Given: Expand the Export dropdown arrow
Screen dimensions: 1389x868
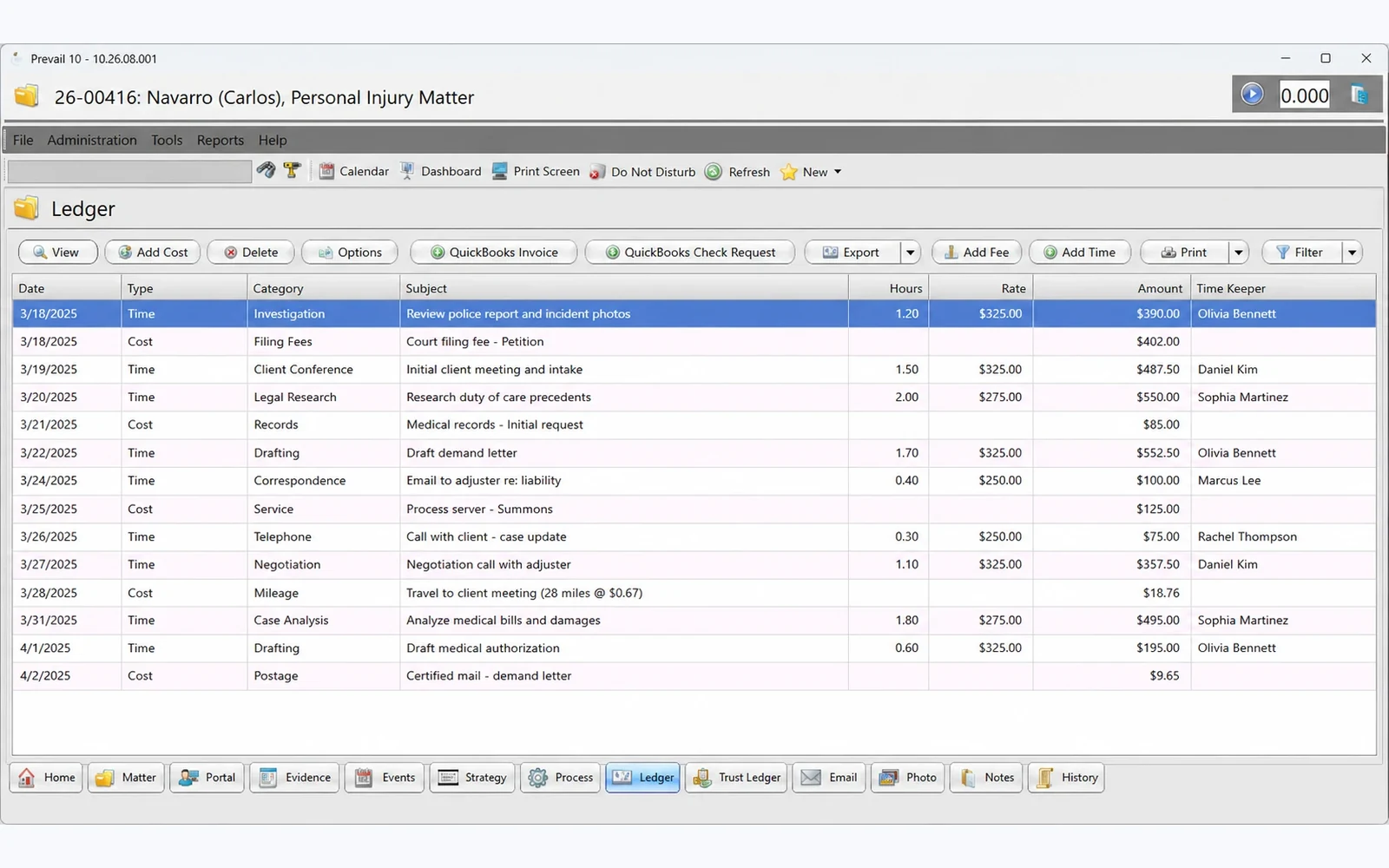Looking at the screenshot, I should 910,252.
